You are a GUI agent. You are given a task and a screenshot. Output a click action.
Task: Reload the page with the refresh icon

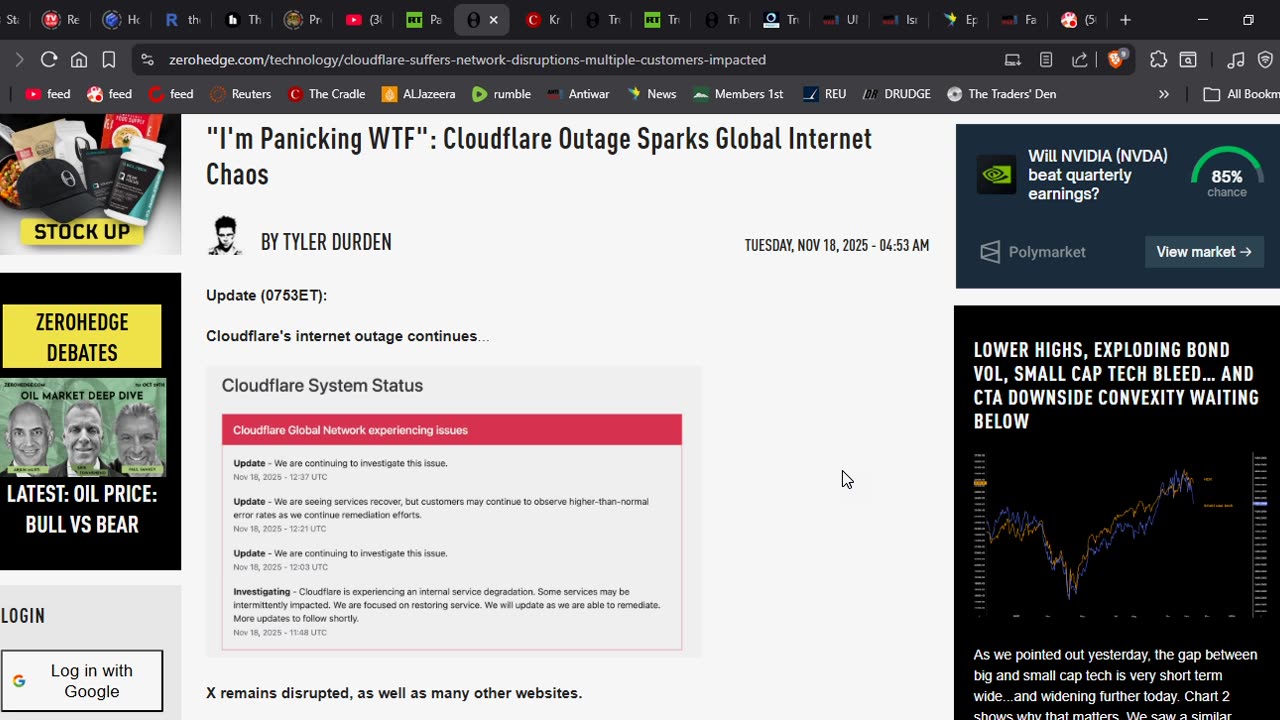click(x=49, y=59)
